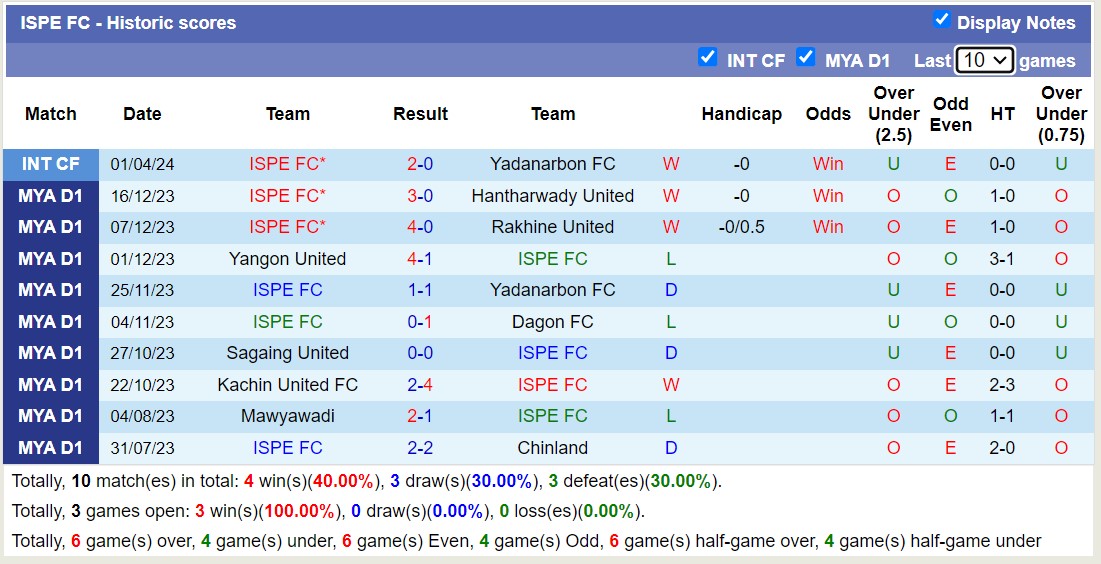
Task: Click the 2-0 result on 01/04/24
Action: click(420, 164)
